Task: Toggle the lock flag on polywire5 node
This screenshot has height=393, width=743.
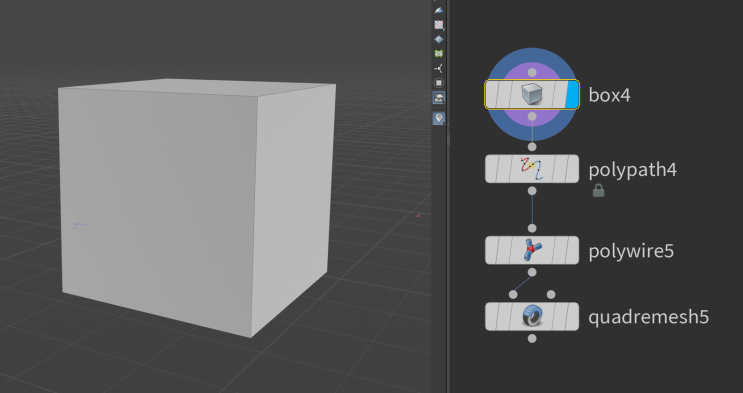Action: click(x=504, y=250)
